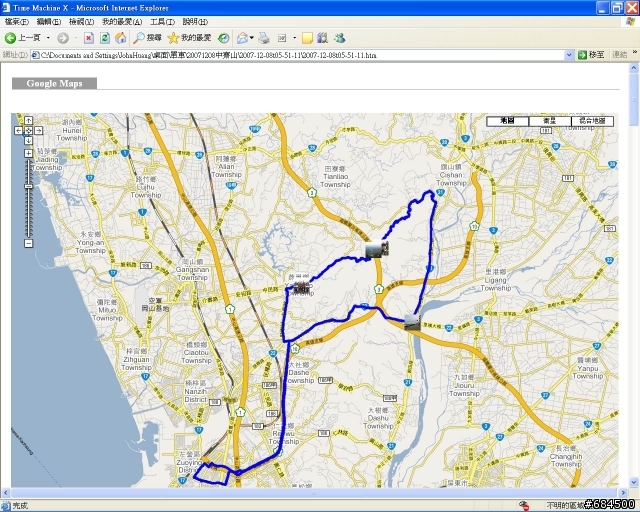Refresh the page with green arrows icon
The image size is (640, 512).
[104, 38]
